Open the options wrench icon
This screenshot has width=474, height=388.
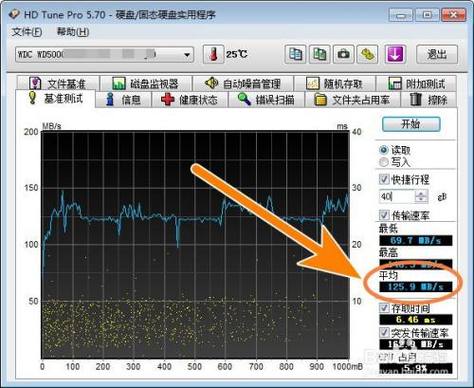[x=368, y=54]
